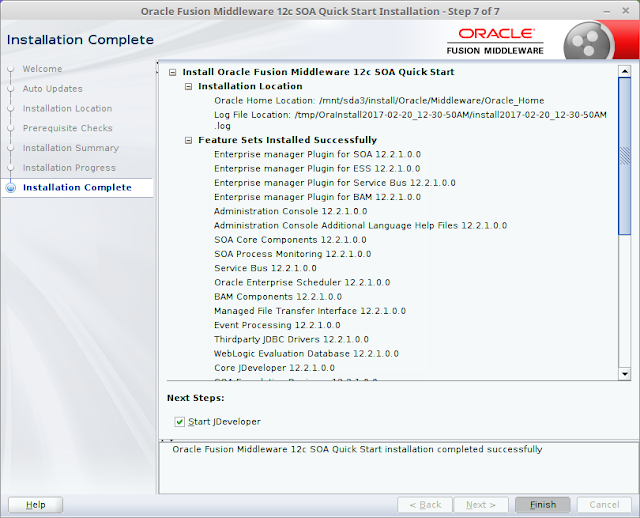Collapse the Installation Location node
Image resolution: width=640 pixels, height=518 pixels.
tap(188, 87)
